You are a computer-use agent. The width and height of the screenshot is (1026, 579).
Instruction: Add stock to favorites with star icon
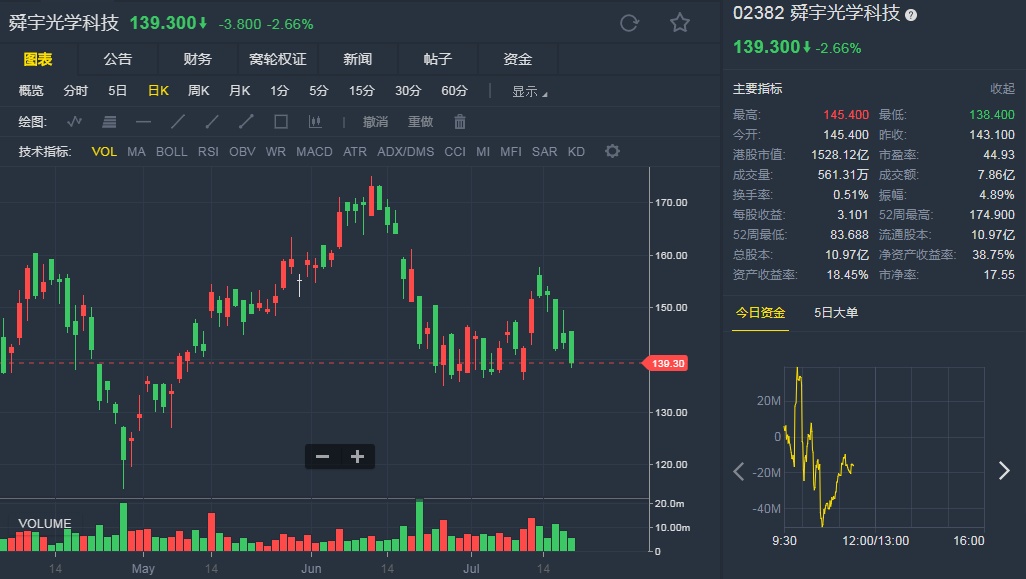[680, 23]
